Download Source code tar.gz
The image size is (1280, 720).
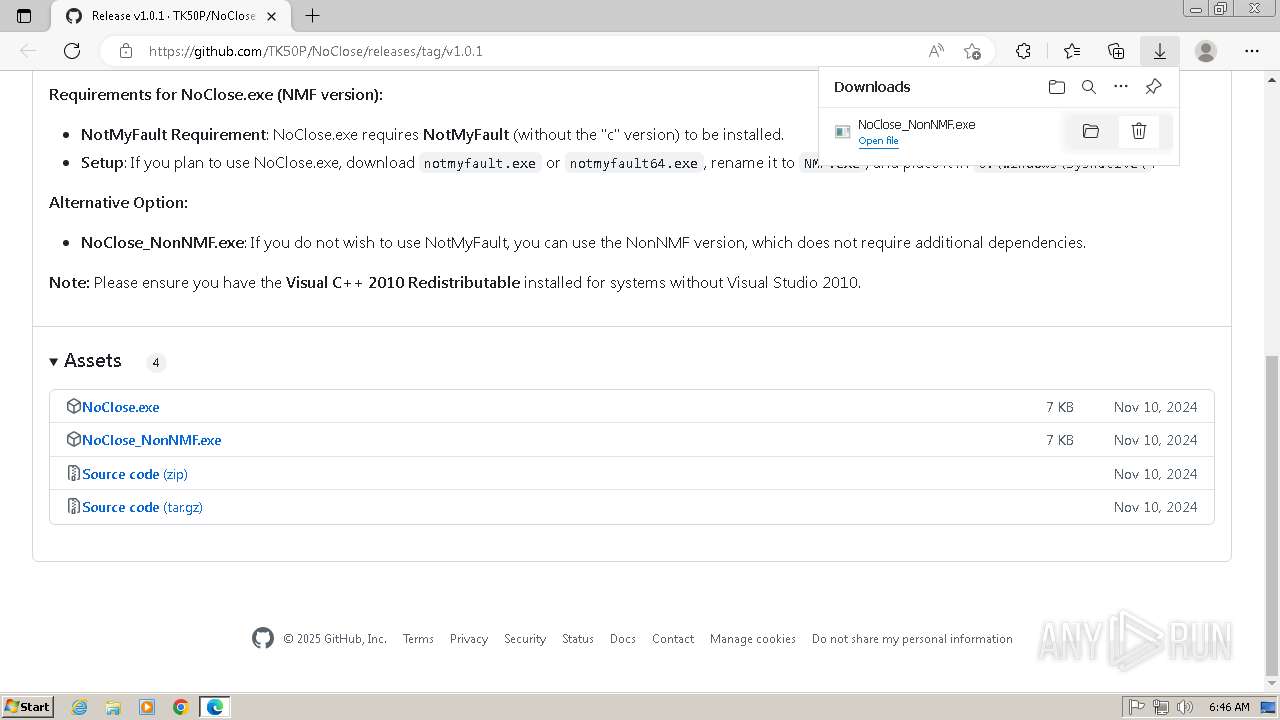tap(142, 507)
